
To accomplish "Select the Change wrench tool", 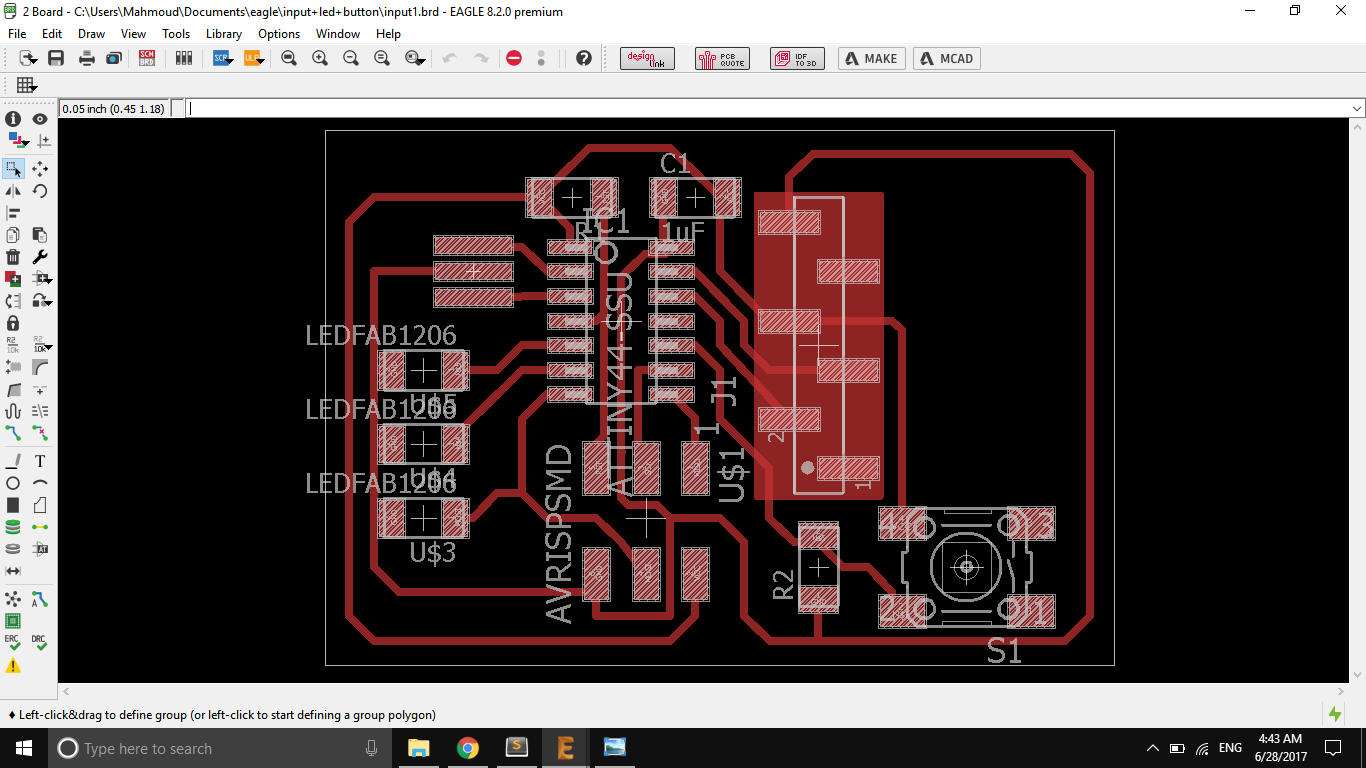I will 40,257.
